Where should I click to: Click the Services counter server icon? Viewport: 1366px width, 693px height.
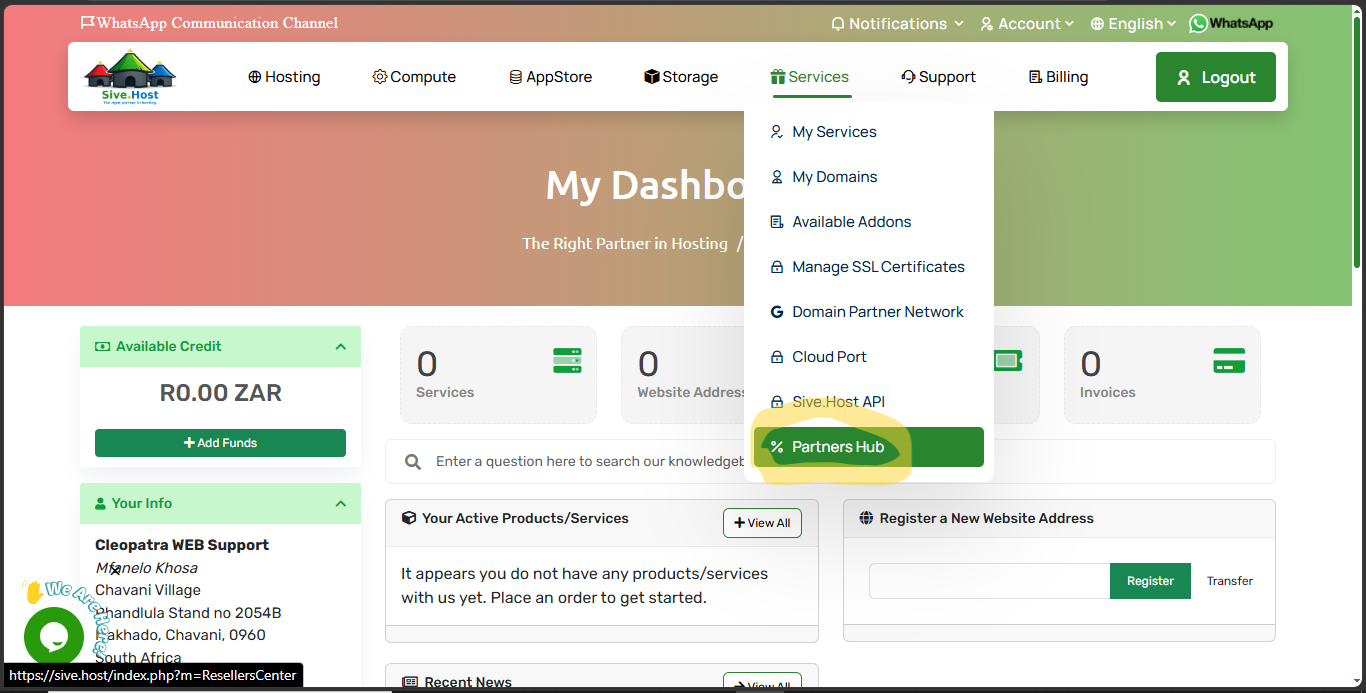point(567,361)
